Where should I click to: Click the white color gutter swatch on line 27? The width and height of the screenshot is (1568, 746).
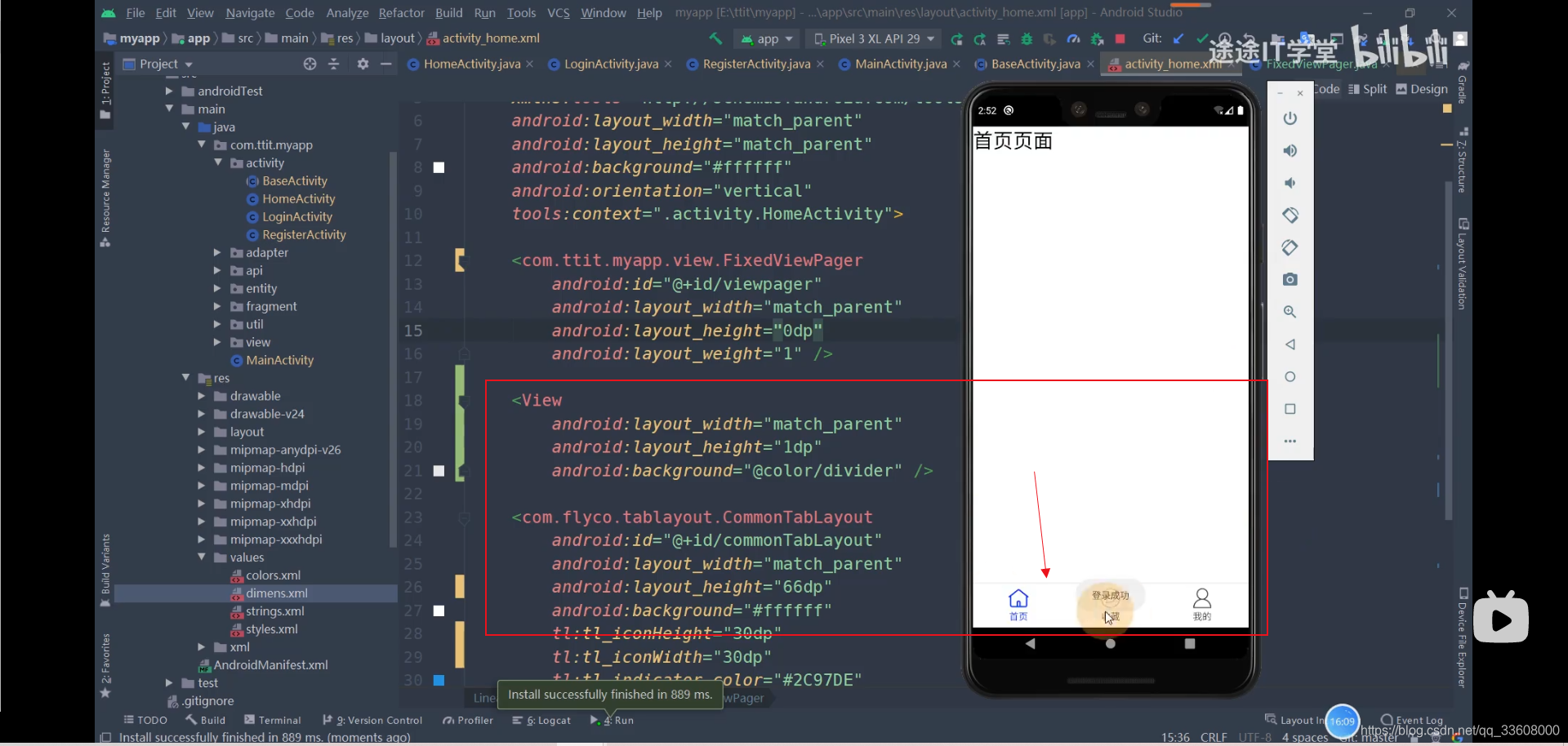coord(439,611)
